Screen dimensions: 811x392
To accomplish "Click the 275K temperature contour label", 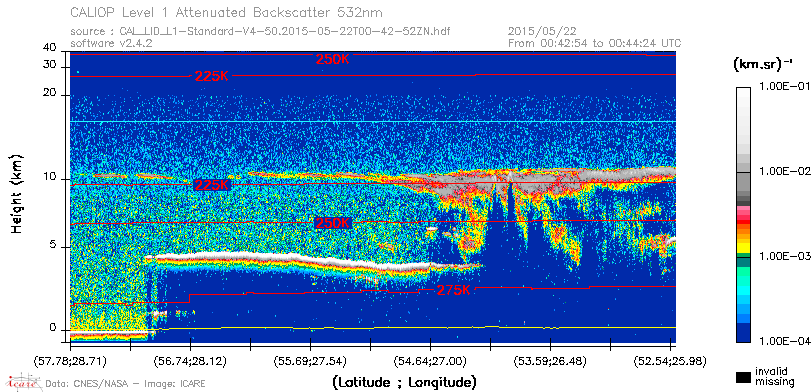I will 454,290.
